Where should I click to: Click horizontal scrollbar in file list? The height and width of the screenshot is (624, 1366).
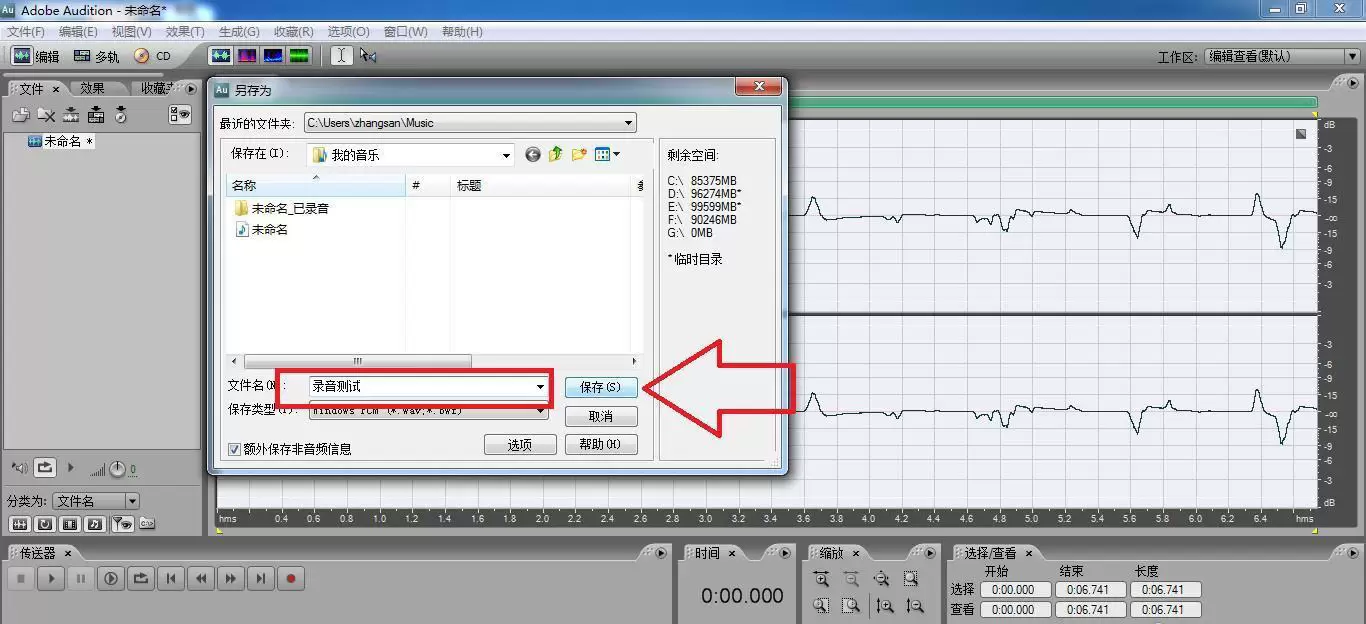point(357,361)
